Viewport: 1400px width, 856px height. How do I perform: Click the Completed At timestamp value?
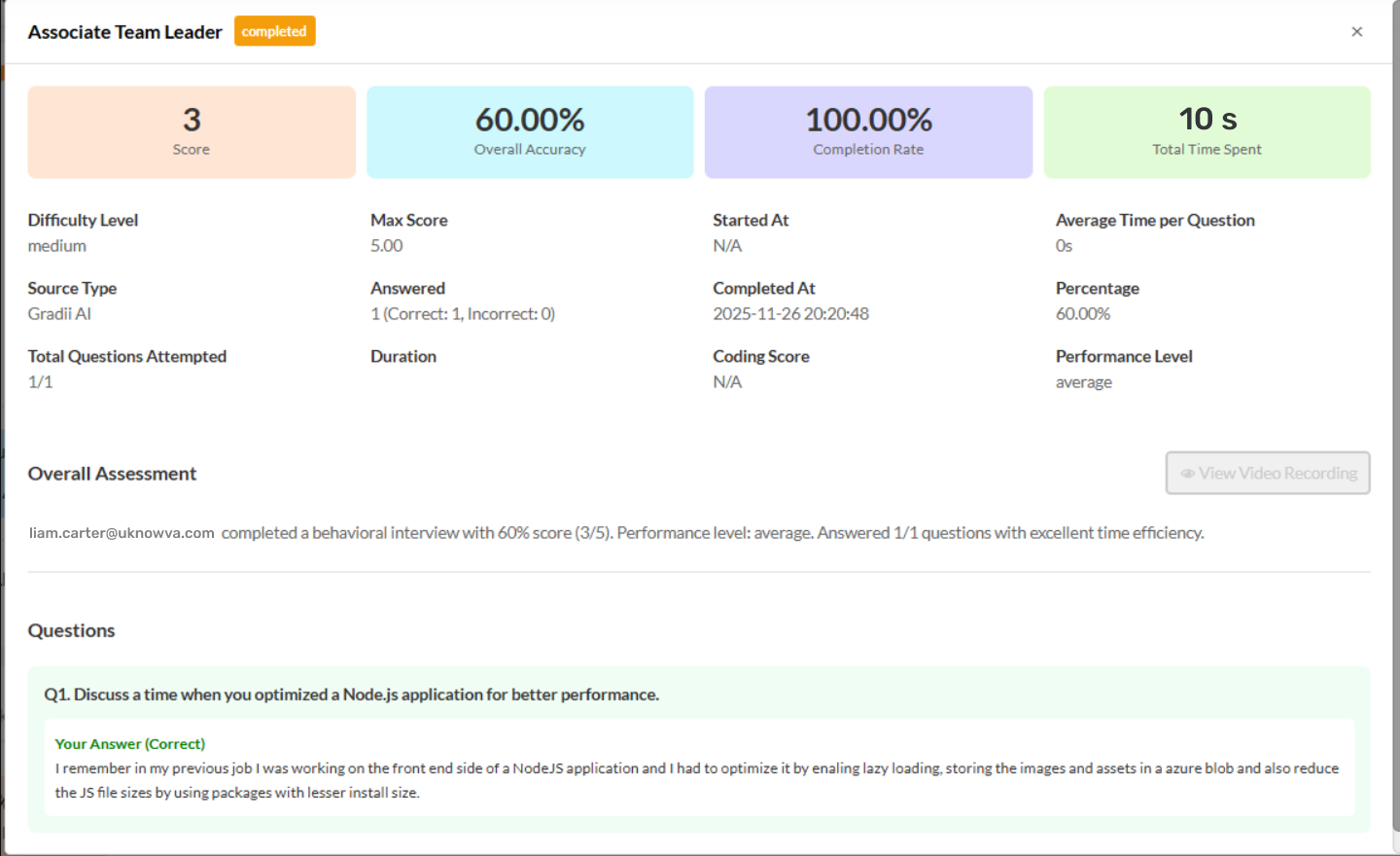[790, 314]
